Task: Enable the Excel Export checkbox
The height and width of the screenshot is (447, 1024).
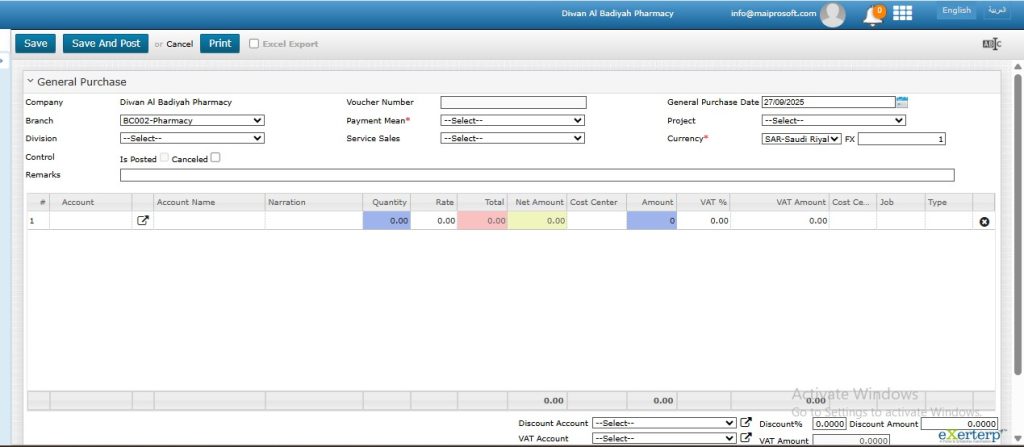Action: pyautogui.click(x=254, y=44)
